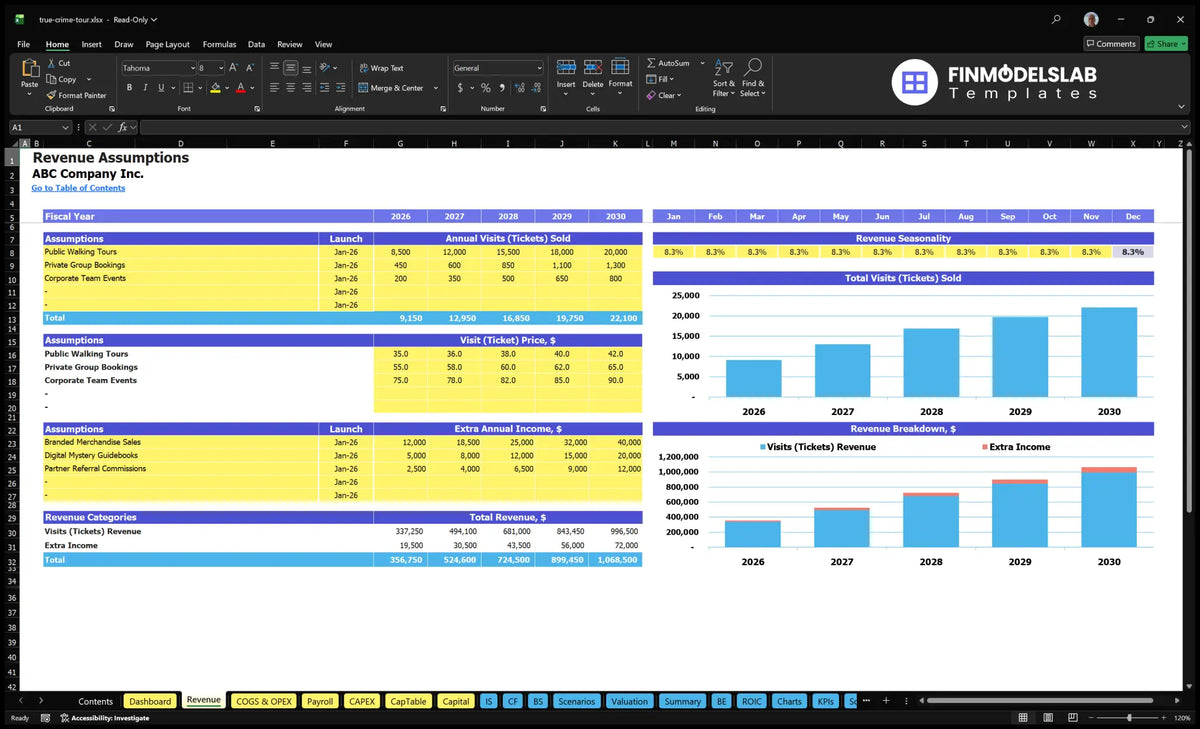Toggle italic formatting

coord(144,88)
